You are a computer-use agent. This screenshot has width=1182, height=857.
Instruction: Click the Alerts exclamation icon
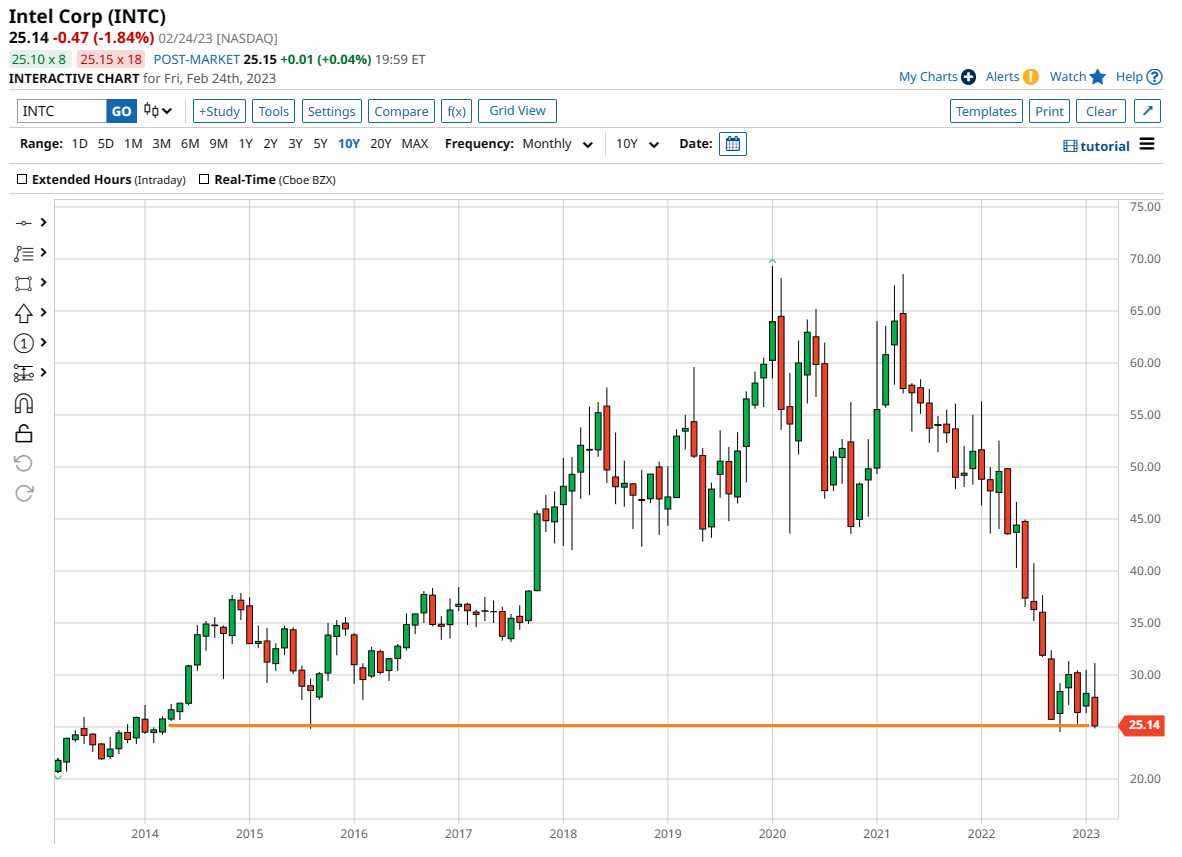[1030, 77]
